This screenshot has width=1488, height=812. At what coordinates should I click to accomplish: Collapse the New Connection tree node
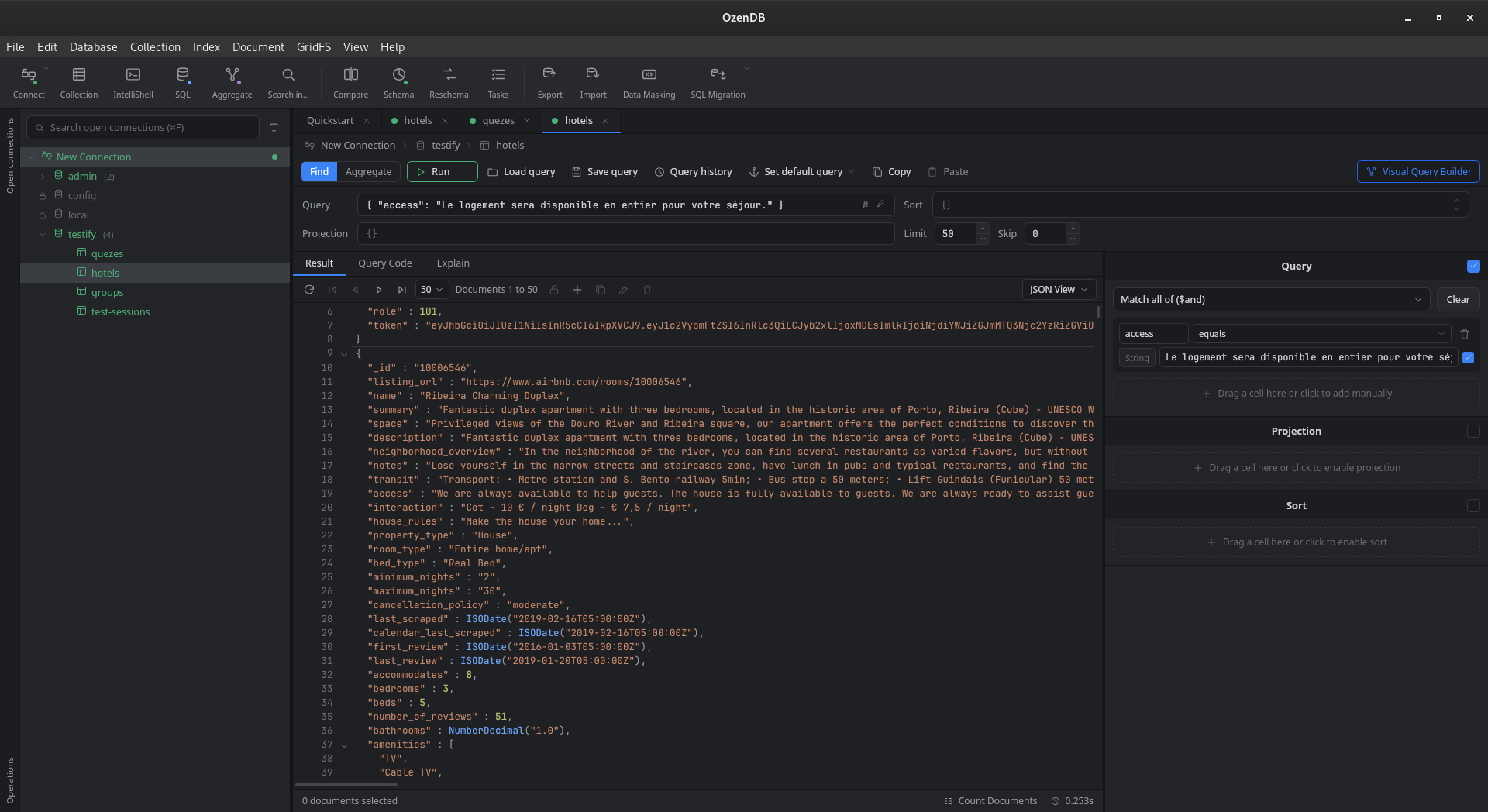click(x=31, y=157)
